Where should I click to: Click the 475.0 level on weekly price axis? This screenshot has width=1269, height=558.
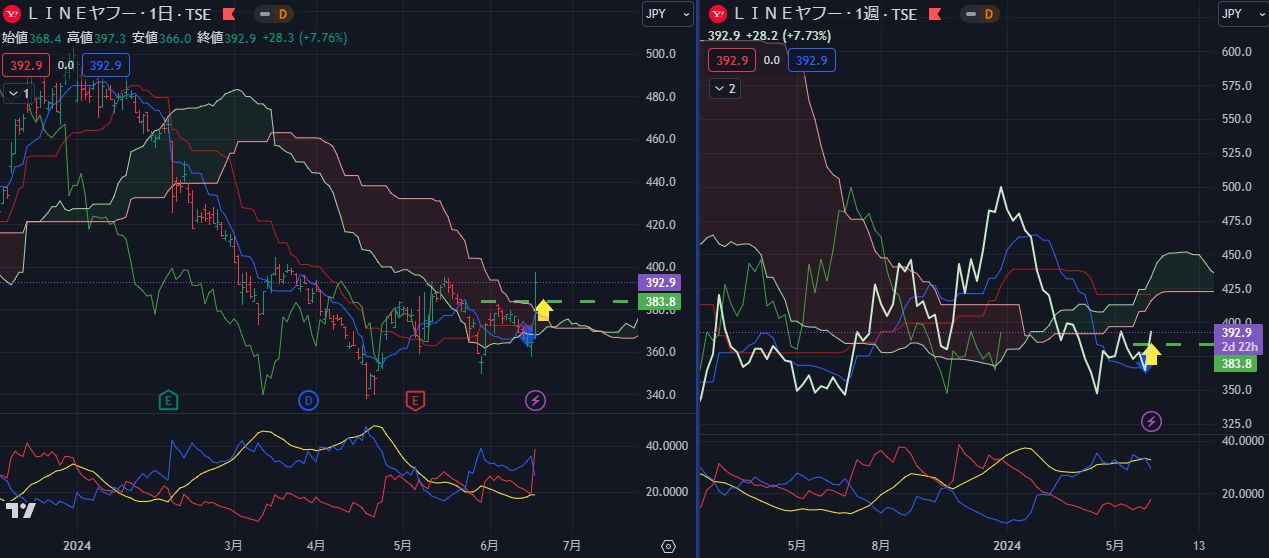[x=1238, y=221]
